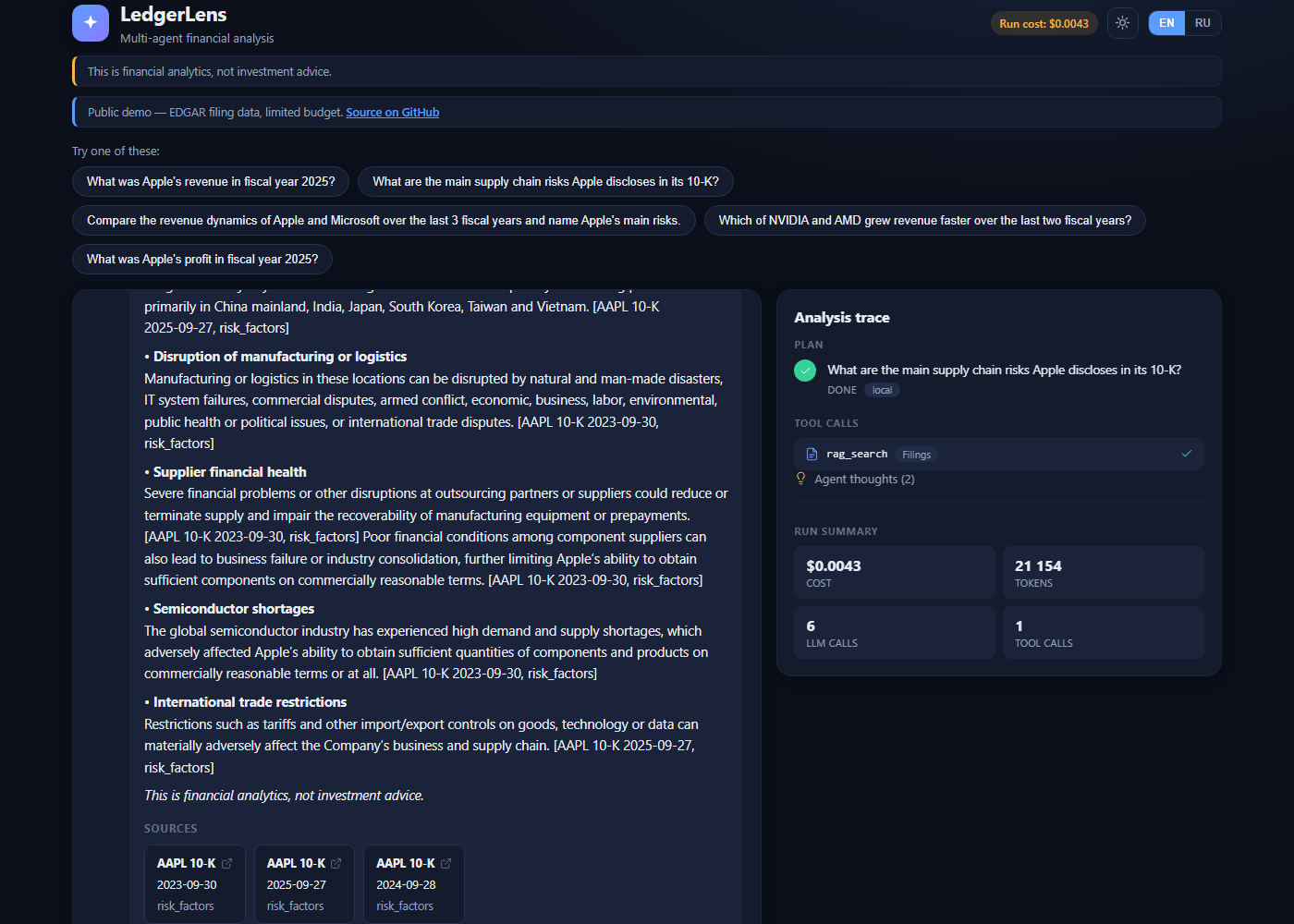Click the 'Semiconductor shortages' heading

click(234, 609)
